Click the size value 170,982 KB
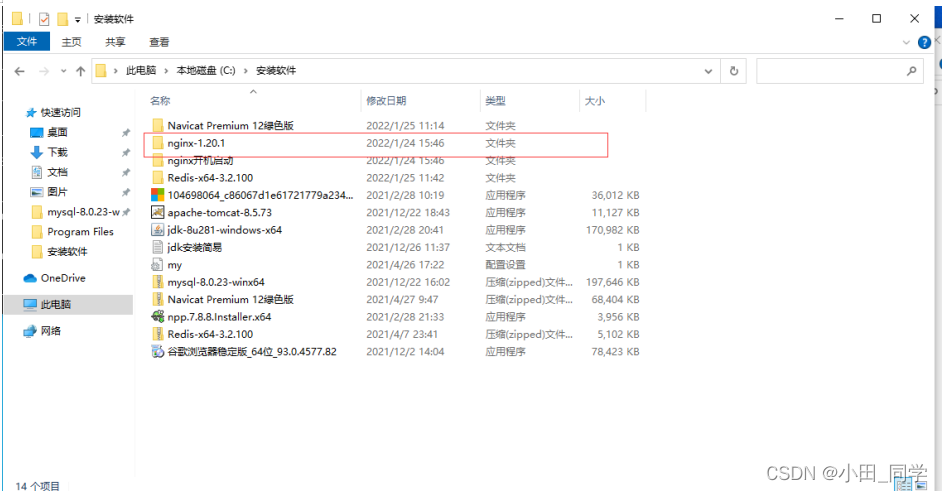The image size is (942, 492). pos(613,230)
